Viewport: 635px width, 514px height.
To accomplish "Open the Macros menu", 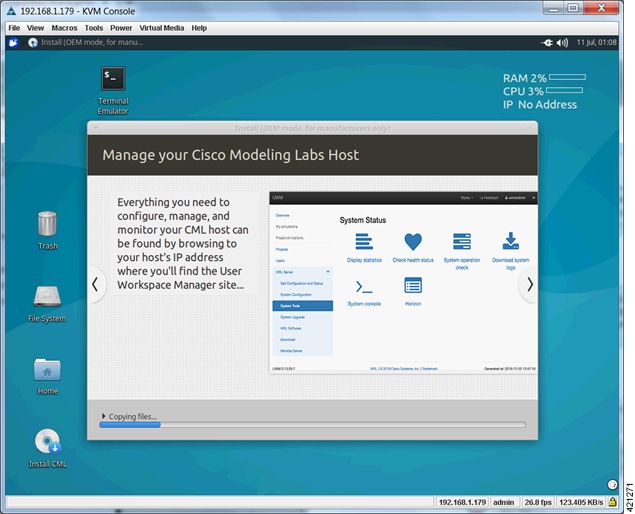I will click(x=64, y=28).
